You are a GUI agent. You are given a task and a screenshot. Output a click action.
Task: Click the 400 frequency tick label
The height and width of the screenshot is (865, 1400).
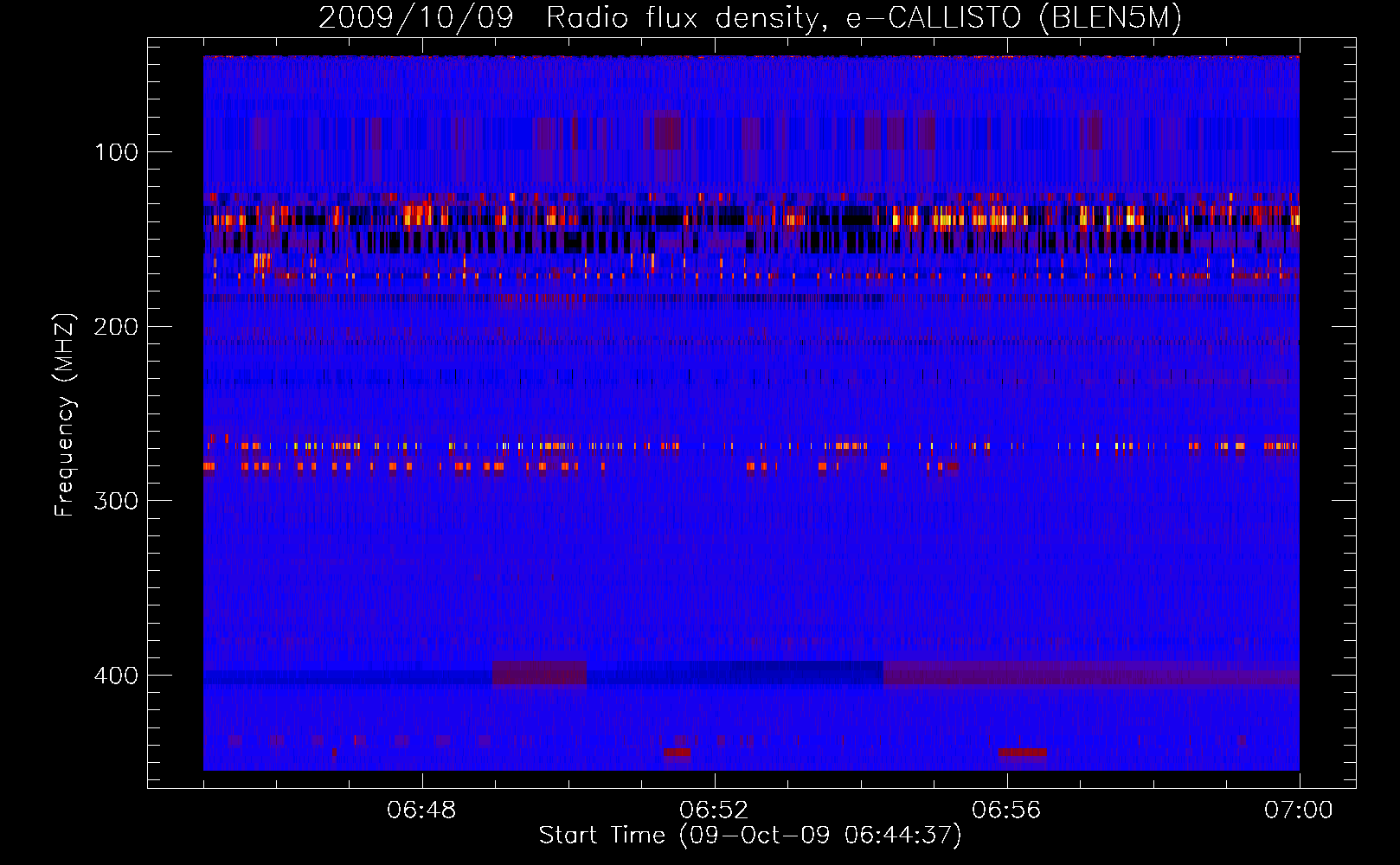click(x=116, y=676)
